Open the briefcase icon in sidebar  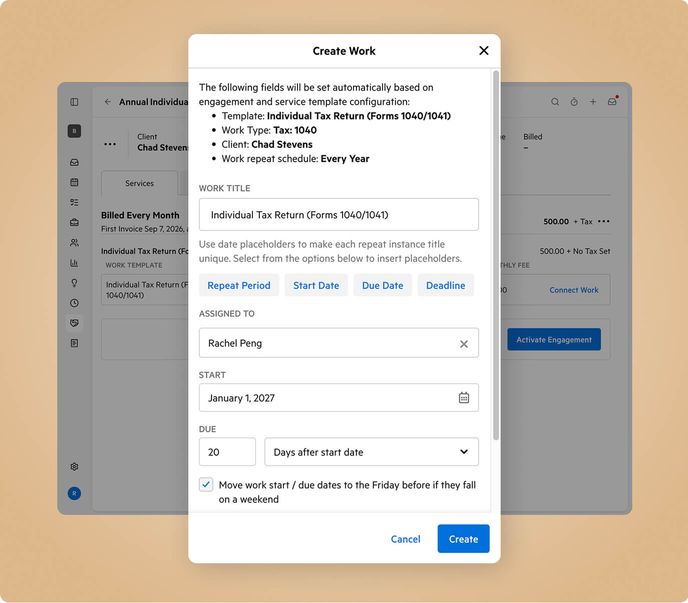[x=74, y=223]
